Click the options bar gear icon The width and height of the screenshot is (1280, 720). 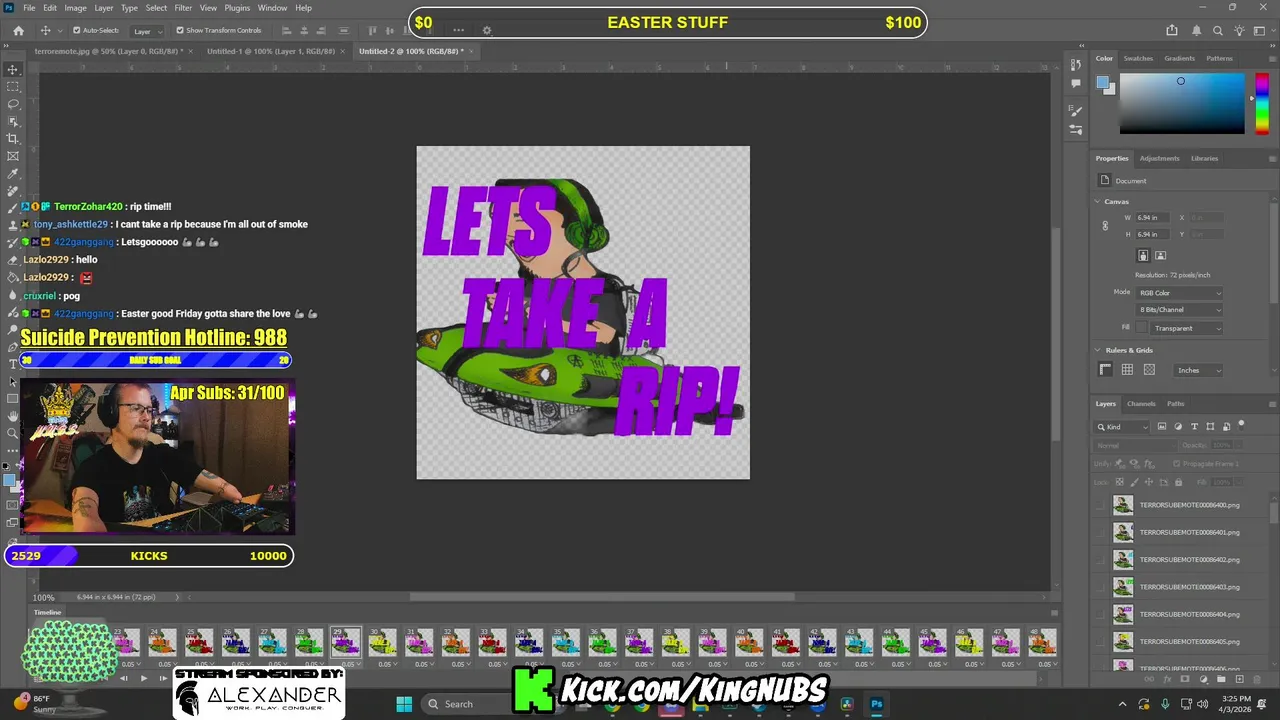[487, 31]
